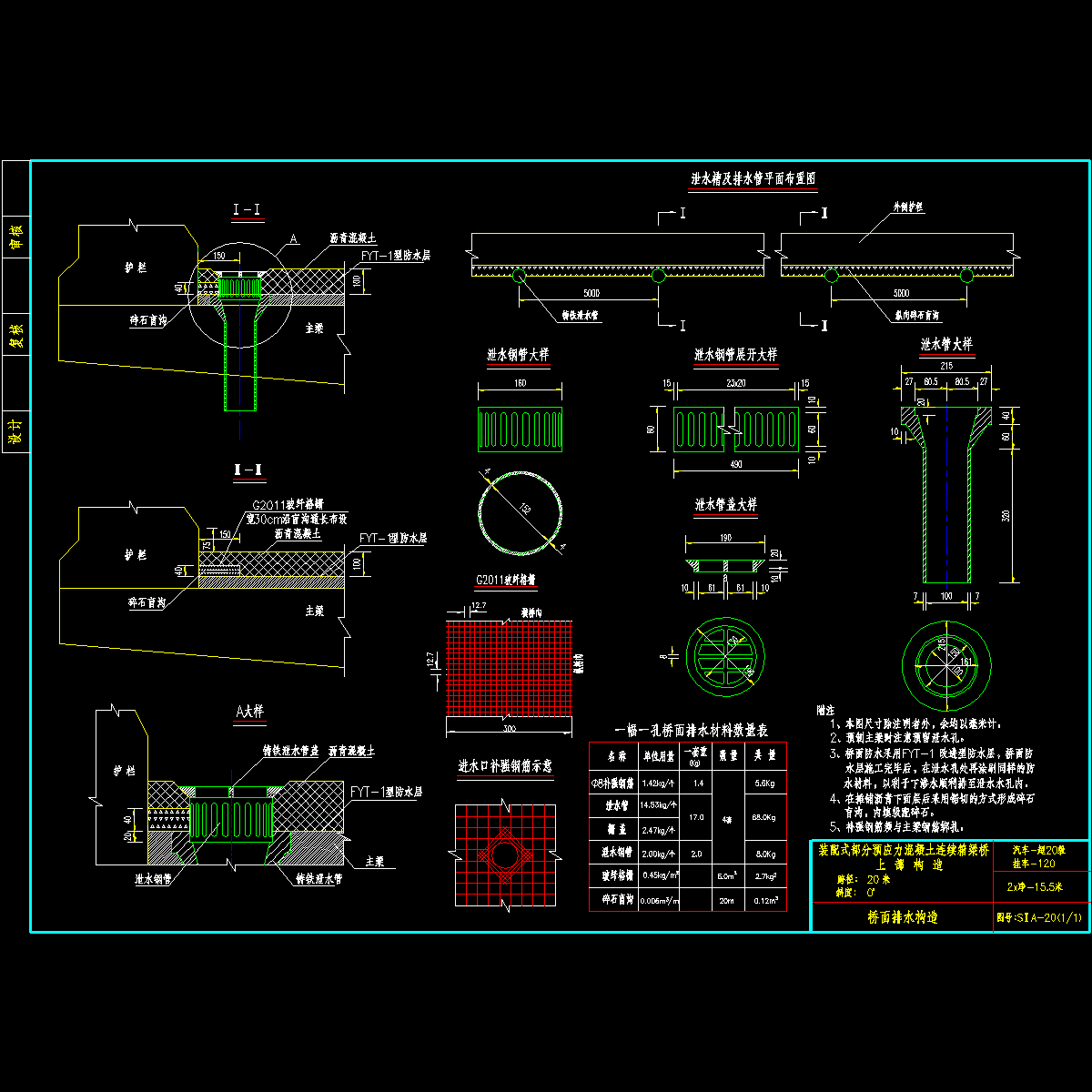Pick the '泄水钢管展开大样' heading
1092x1092 pixels.
(736, 354)
